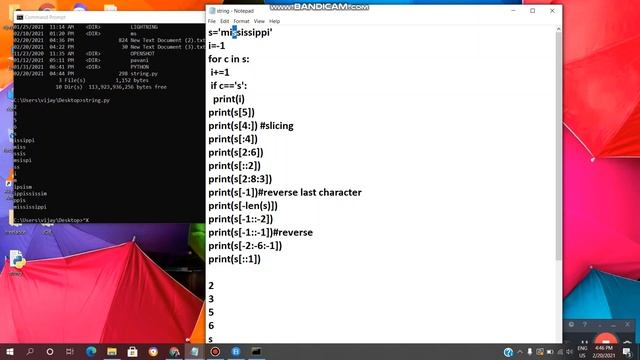Select Notepad in the taskbar

pos(195,351)
